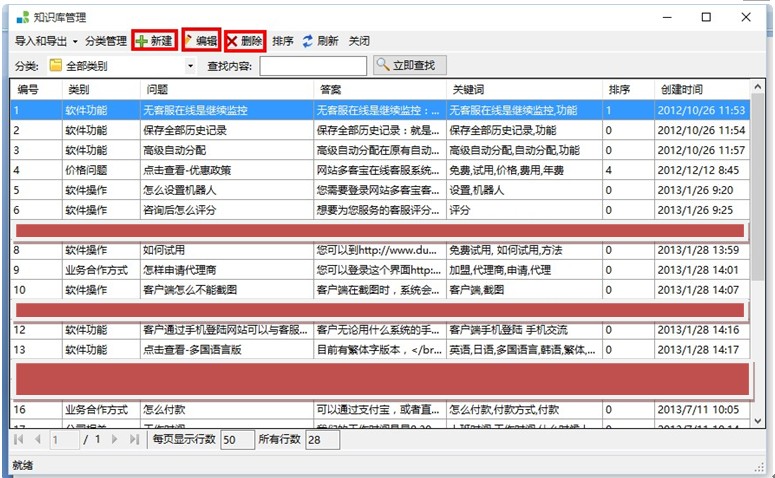Screen dimensions: 775x478
Task: Click the 查找内容 search text field
Action: (x=312, y=66)
